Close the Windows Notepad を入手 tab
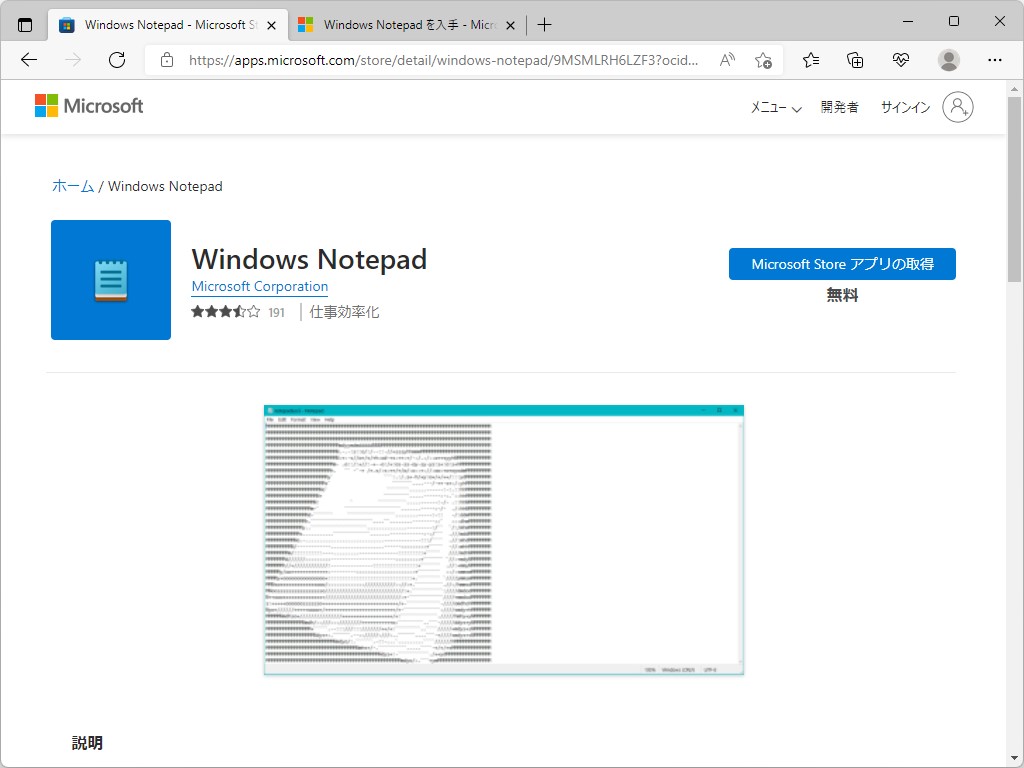Screen dimensions: 1024x768 point(511,25)
